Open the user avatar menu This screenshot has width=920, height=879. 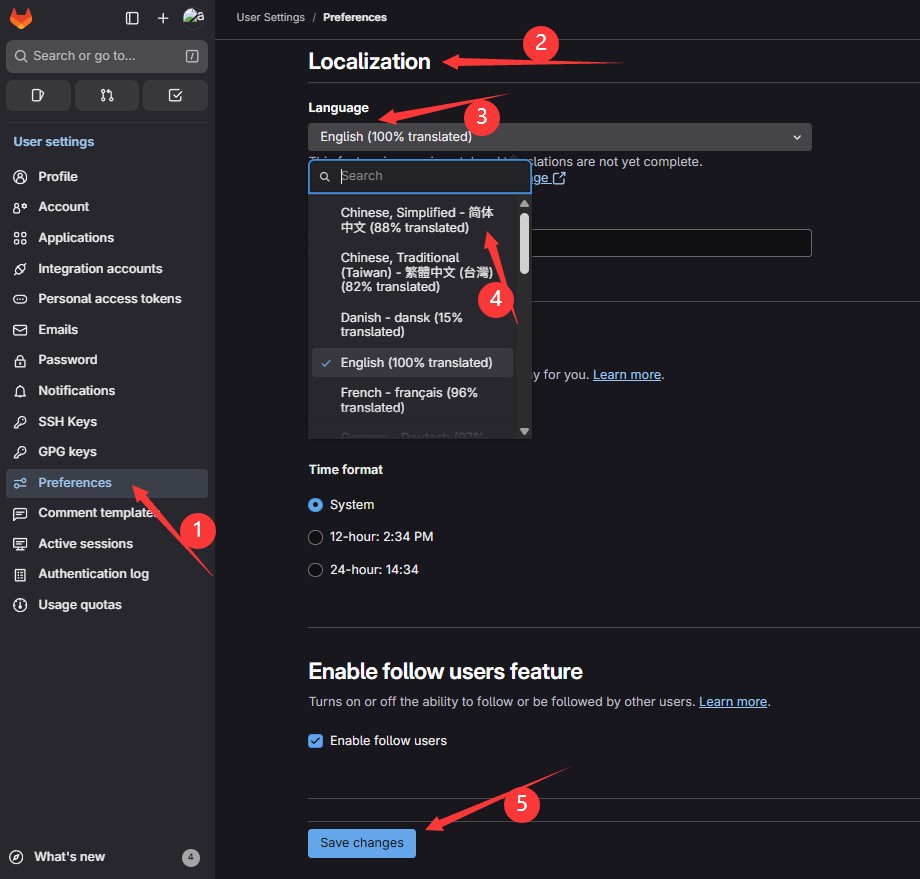(194, 18)
